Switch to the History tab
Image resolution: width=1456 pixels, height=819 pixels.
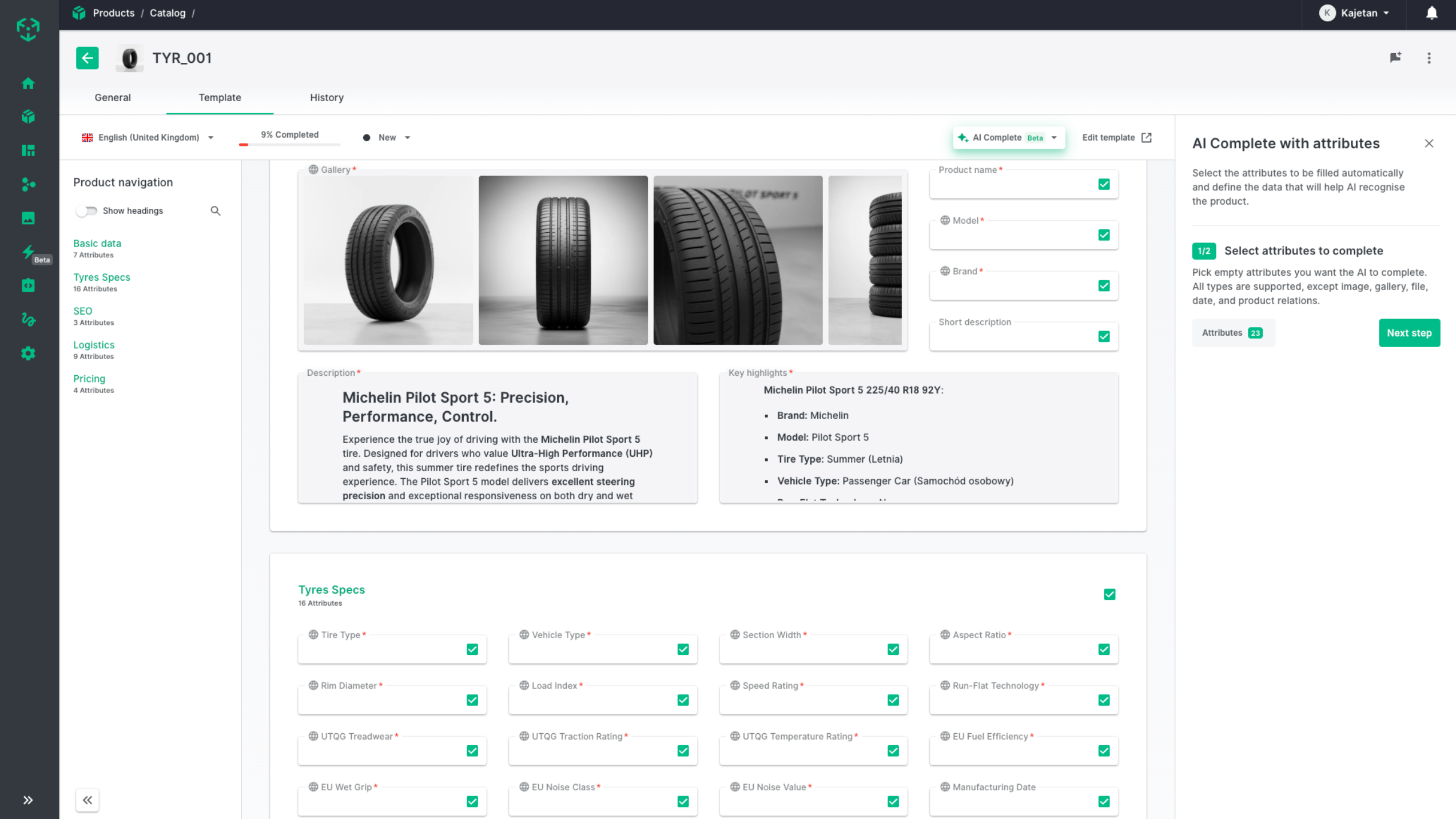(x=327, y=98)
